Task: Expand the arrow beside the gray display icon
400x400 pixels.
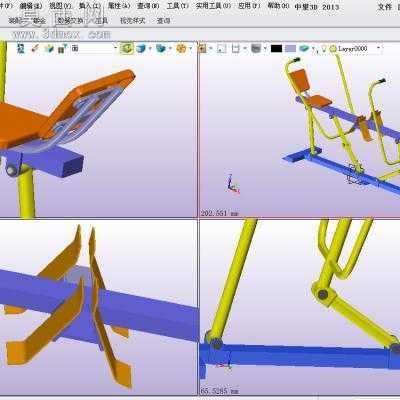Action: click(x=265, y=49)
